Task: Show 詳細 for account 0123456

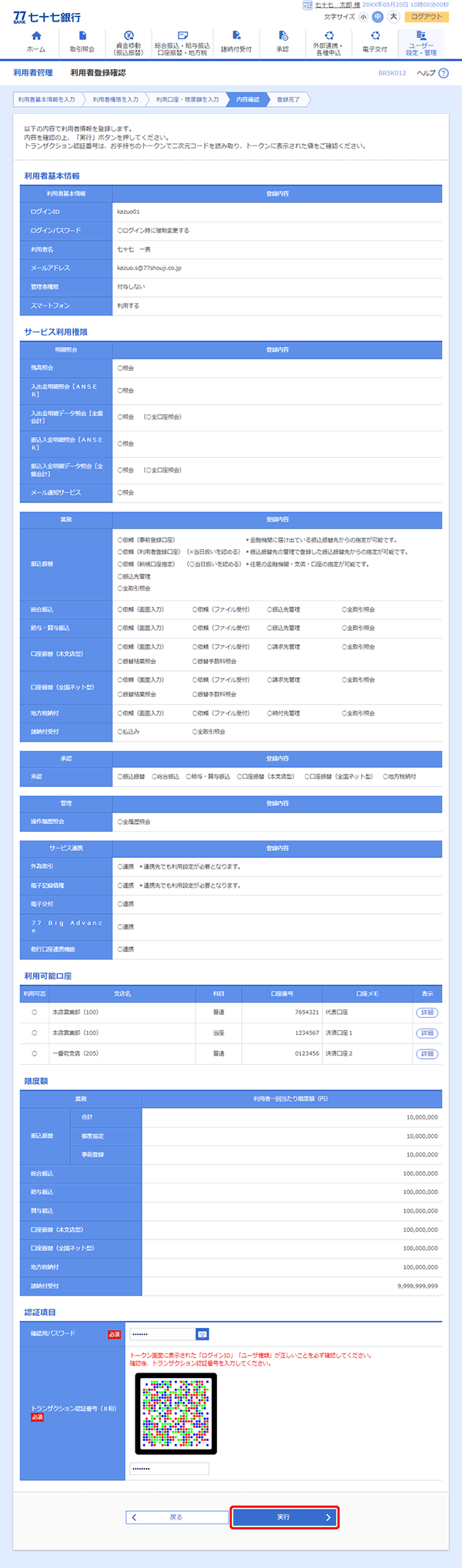Action: [427, 1054]
